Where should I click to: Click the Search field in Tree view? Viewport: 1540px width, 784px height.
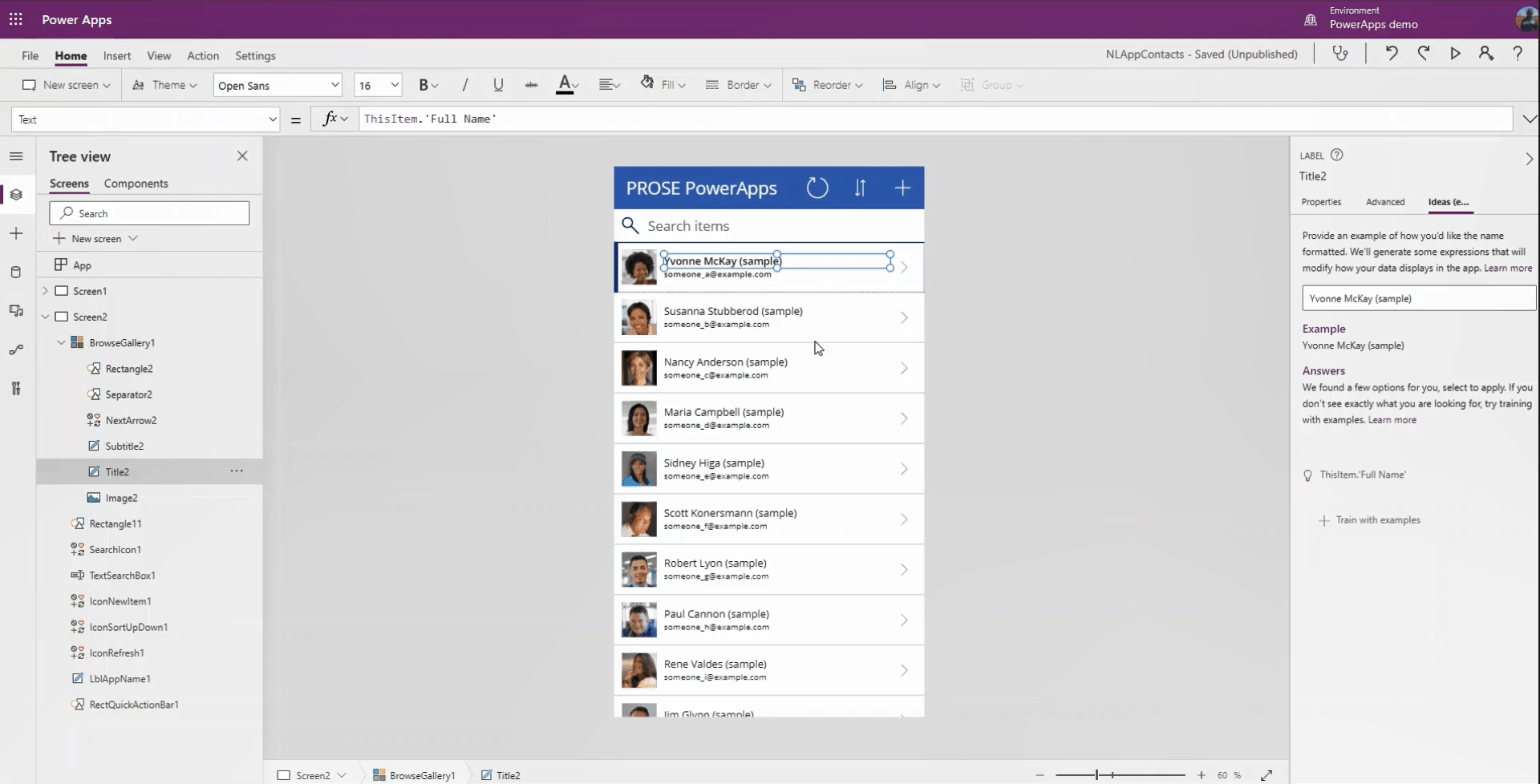point(150,212)
